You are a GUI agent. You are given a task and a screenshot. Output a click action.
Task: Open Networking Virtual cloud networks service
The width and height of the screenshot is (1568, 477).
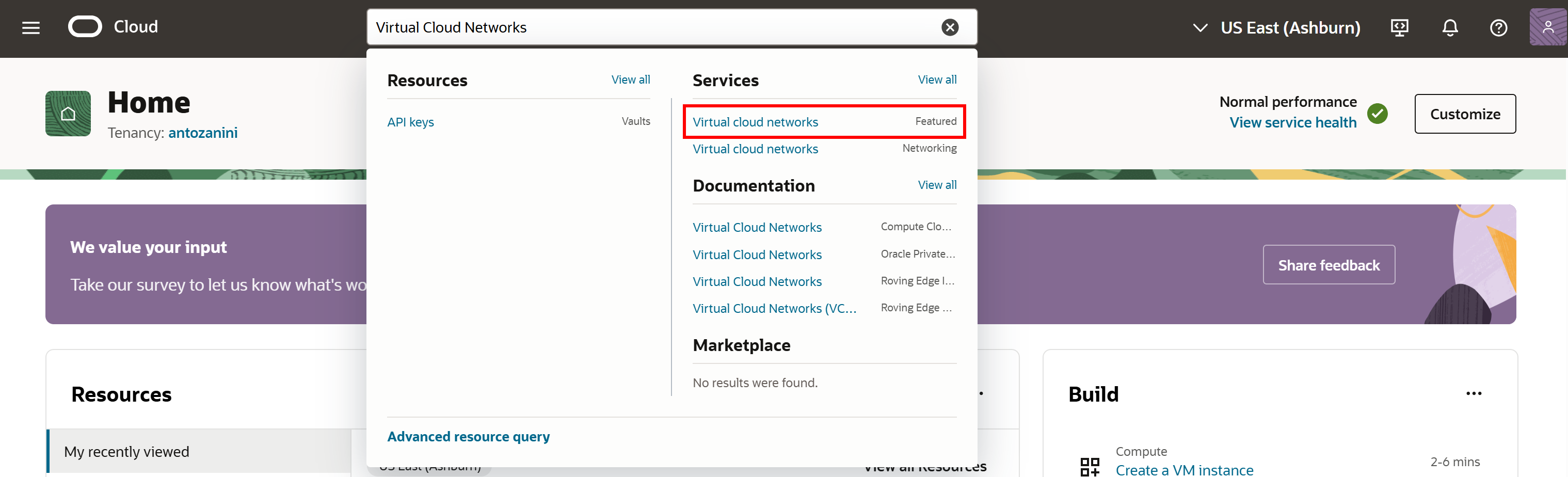pyautogui.click(x=755, y=149)
